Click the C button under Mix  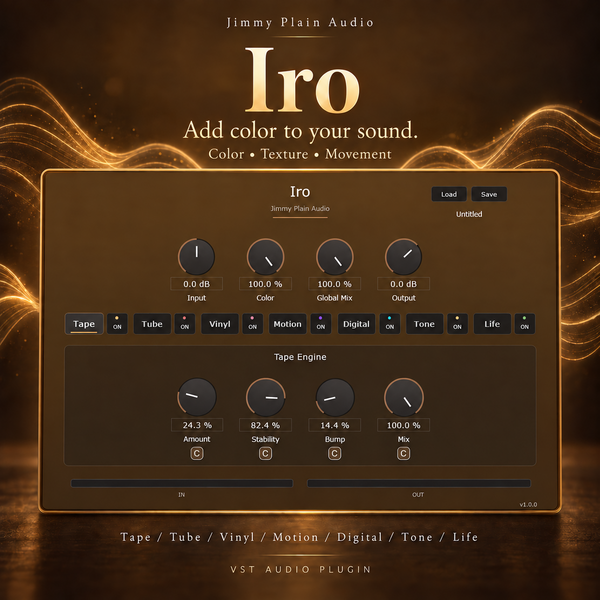[x=403, y=453]
